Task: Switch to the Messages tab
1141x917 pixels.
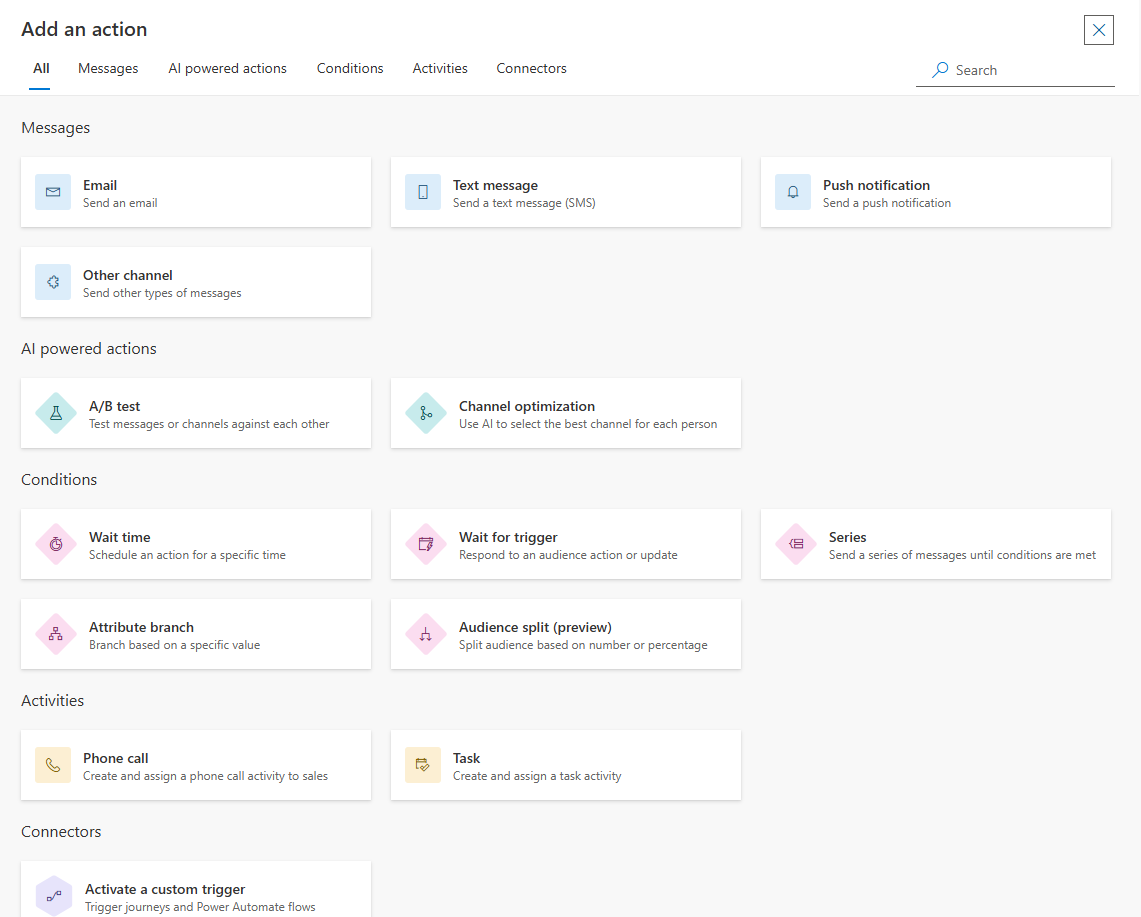Action: (x=108, y=69)
